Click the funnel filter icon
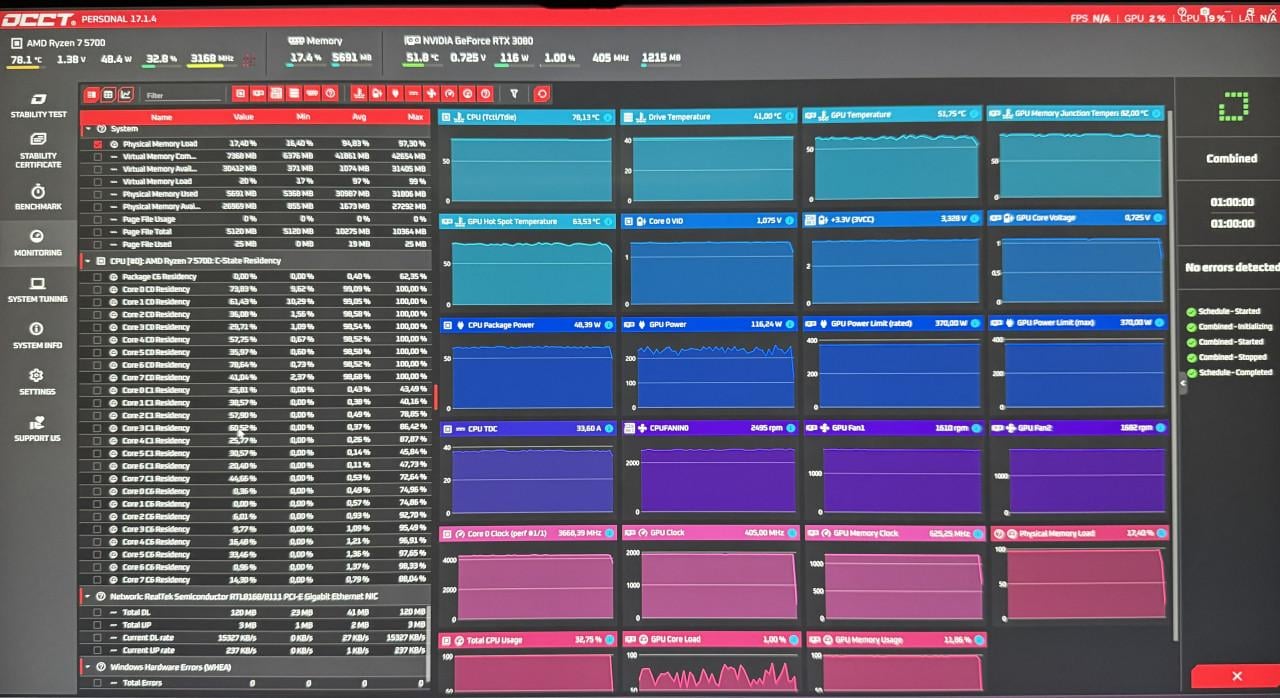Viewport: 1280px width, 698px height. click(514, 93)
